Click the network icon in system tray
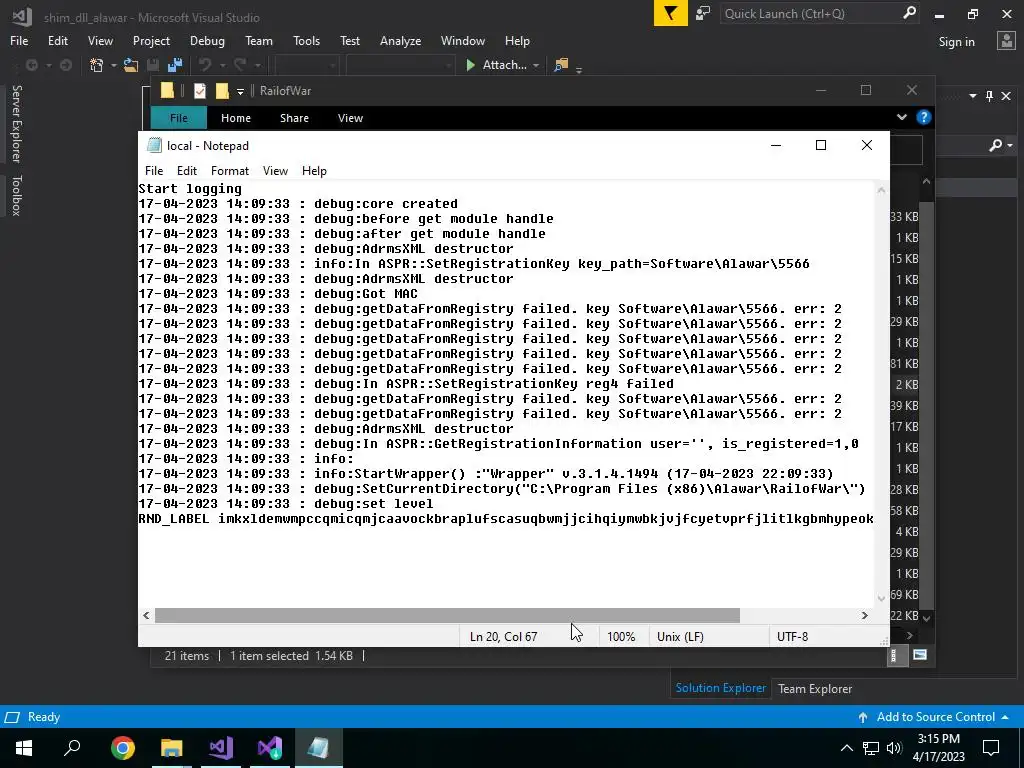 [871, 748]
